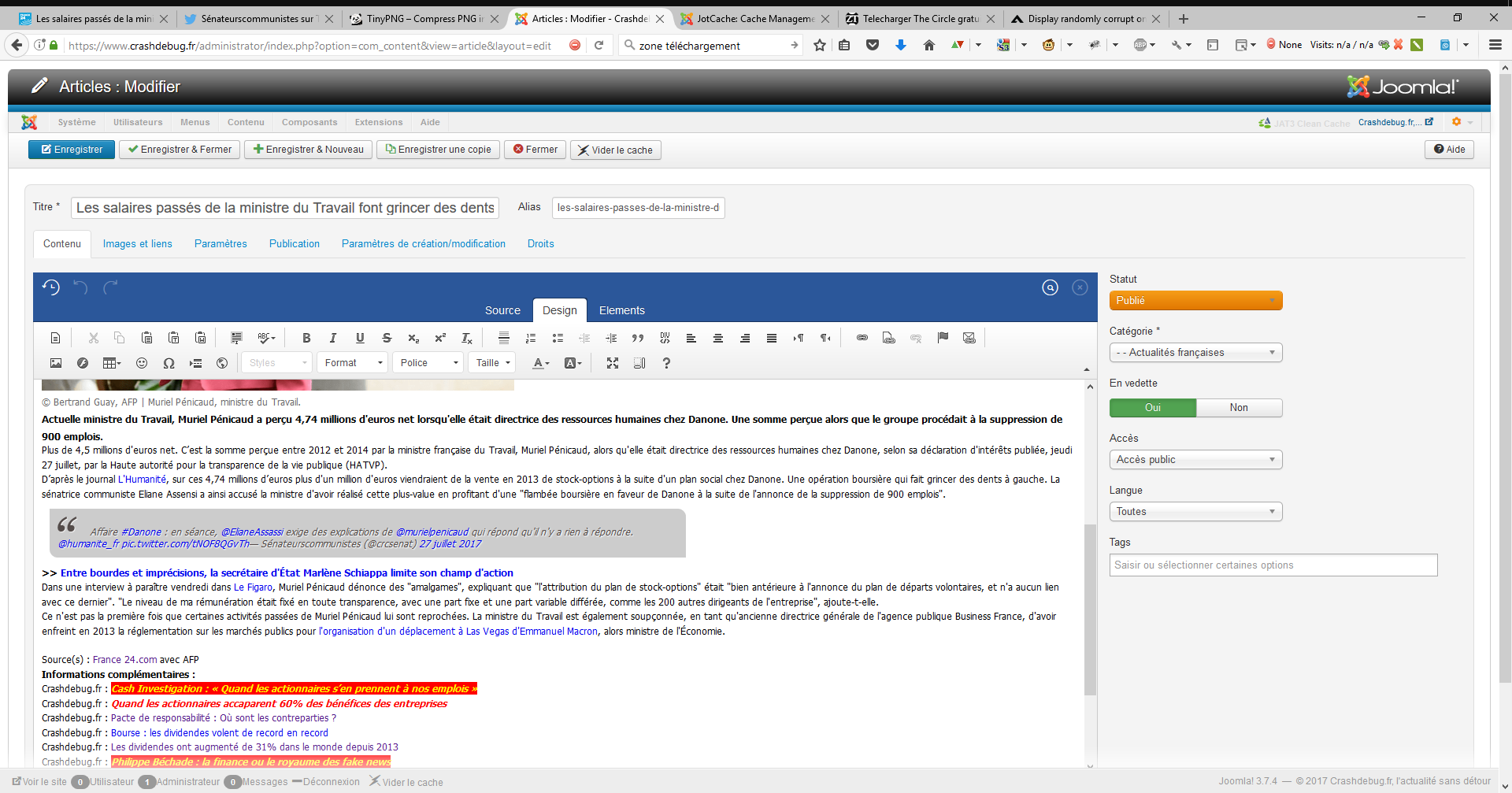The height and width of the screenshot is (793, 1512).
Task: Switch editor to Source view
Action: coord(502,310)
